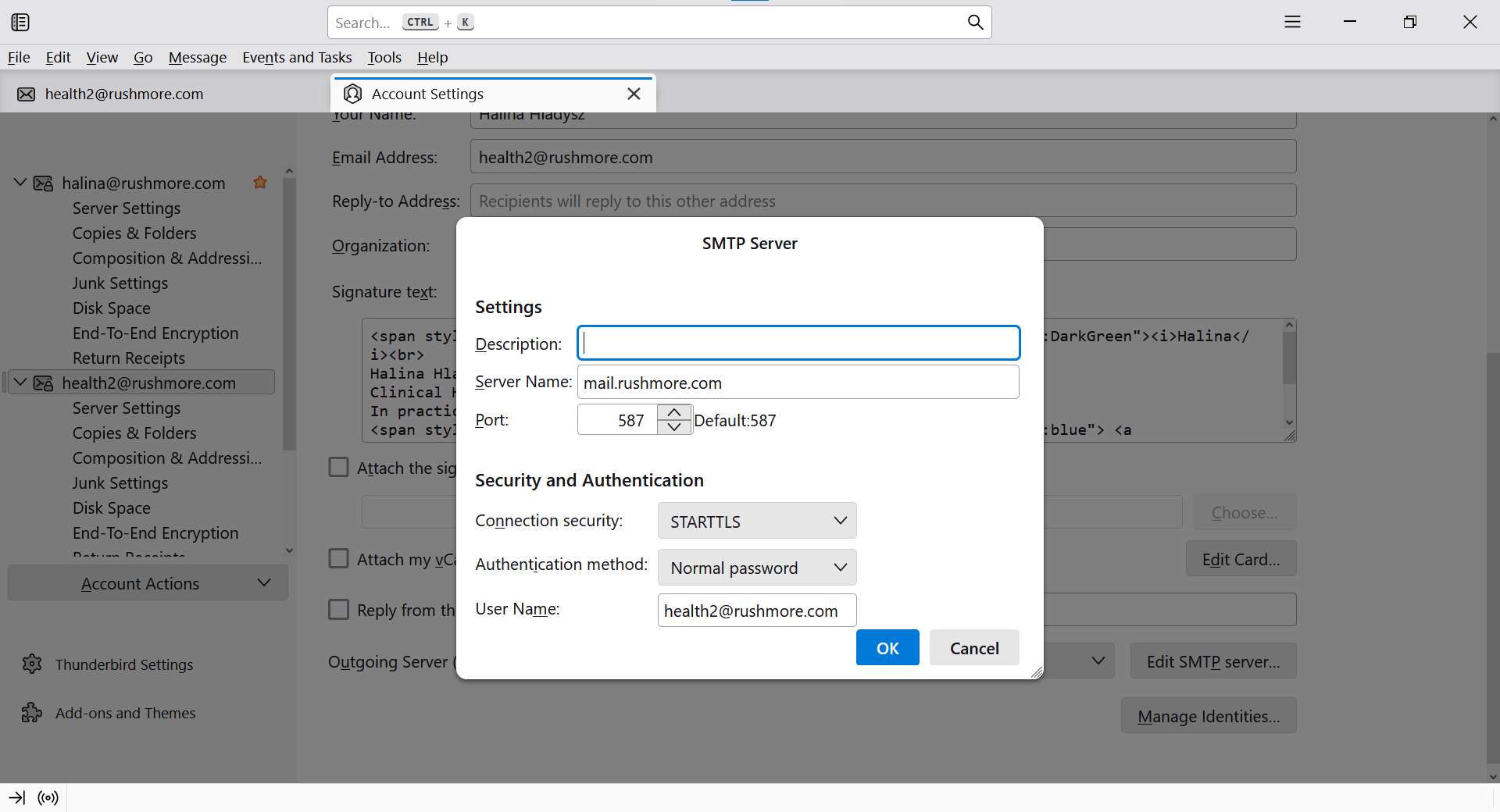The height and width of the screenshot is (812, 1500).
Task: Increase the Port value with up arrow
Action: pos(674,412)
